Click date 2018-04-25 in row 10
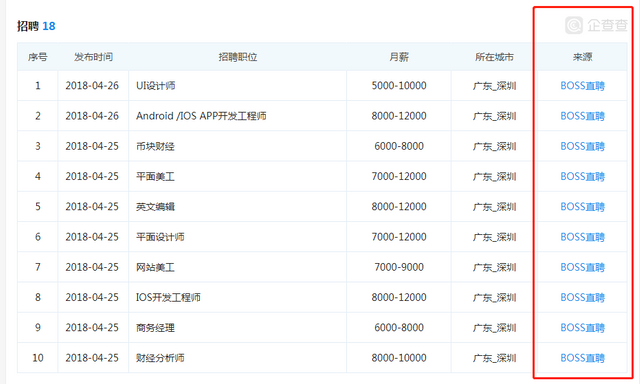The image size is (640, 384). point(92,358)
